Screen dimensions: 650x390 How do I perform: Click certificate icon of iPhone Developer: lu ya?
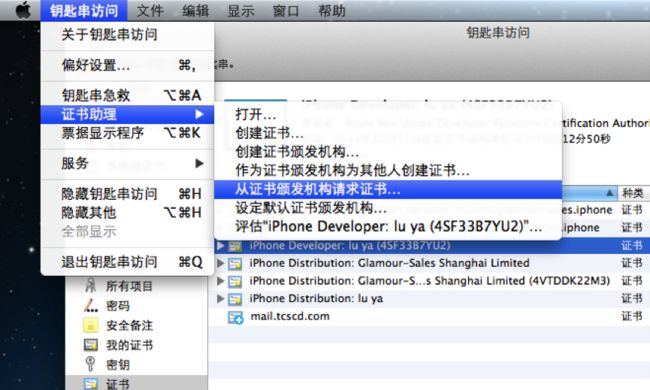pos(235,246)
